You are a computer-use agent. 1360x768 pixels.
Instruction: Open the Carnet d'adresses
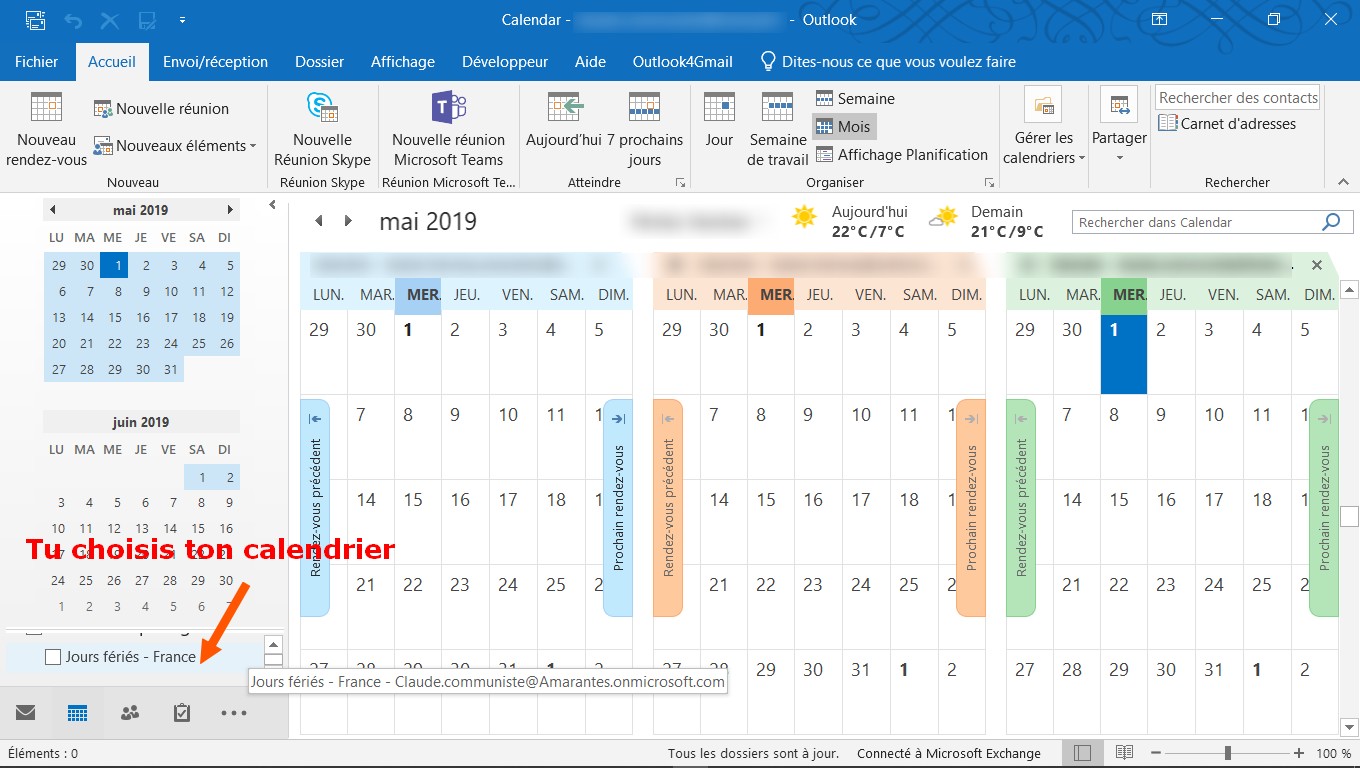click(x=1227, y=124)
